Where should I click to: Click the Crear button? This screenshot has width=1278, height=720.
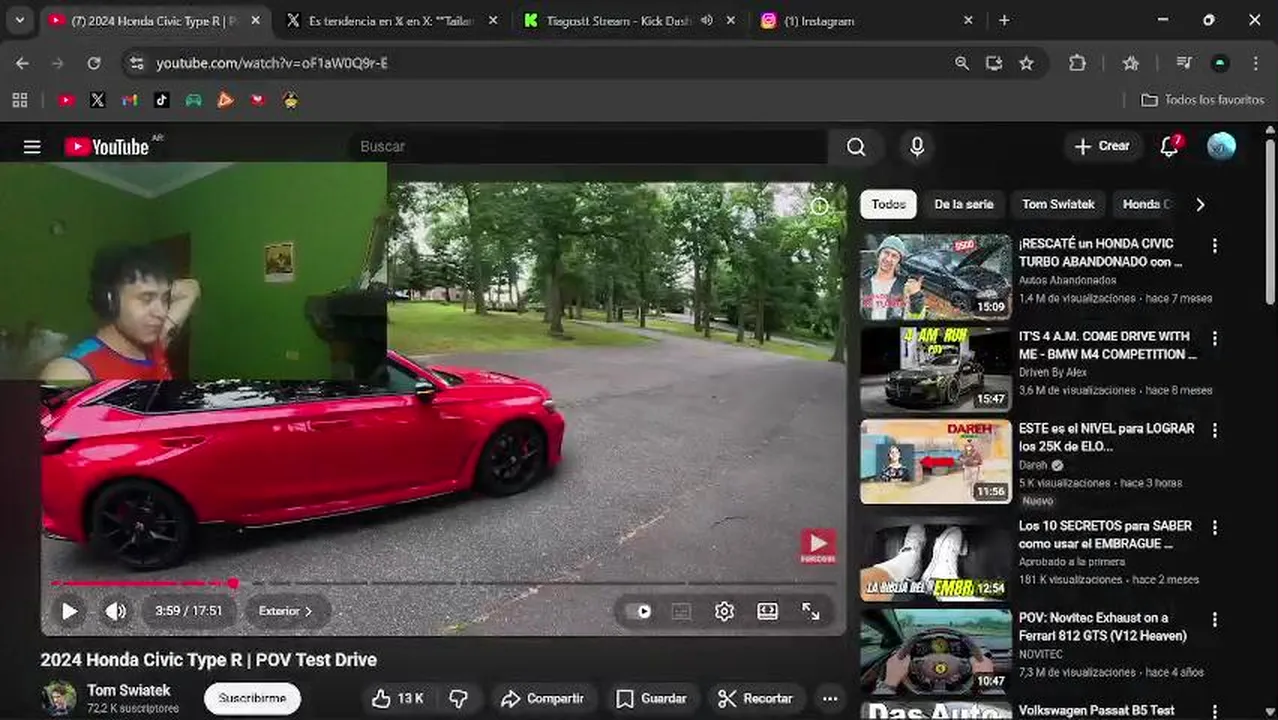(x=1102, y=147)
